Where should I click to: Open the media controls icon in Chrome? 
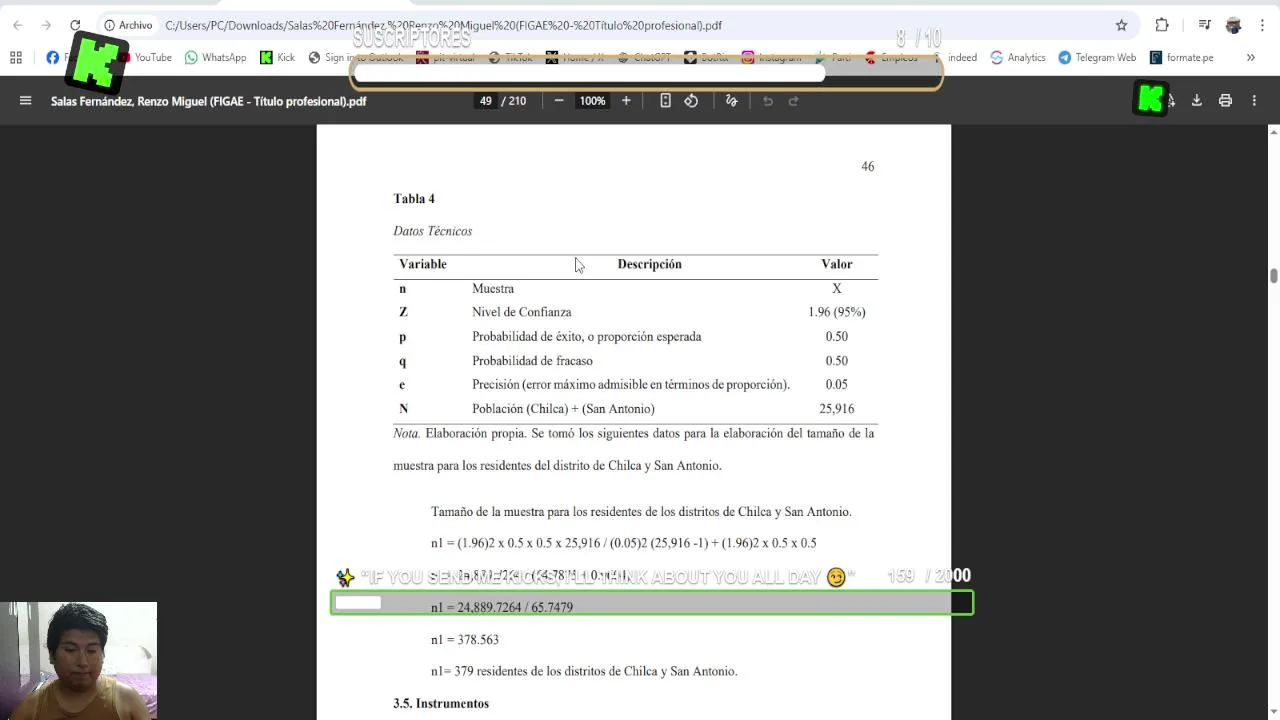click(x=1205, y=25)
